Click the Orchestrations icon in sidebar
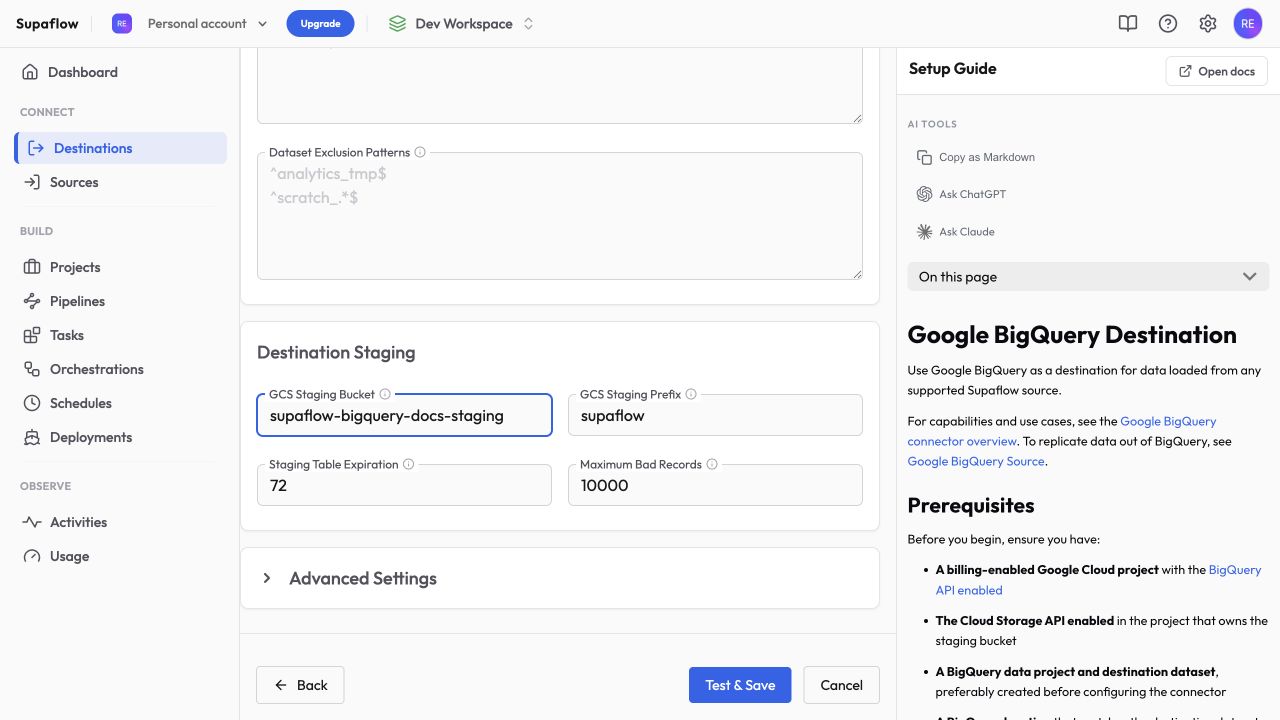The height and width of the screenshot is (720, 1280). click(32, 369)
